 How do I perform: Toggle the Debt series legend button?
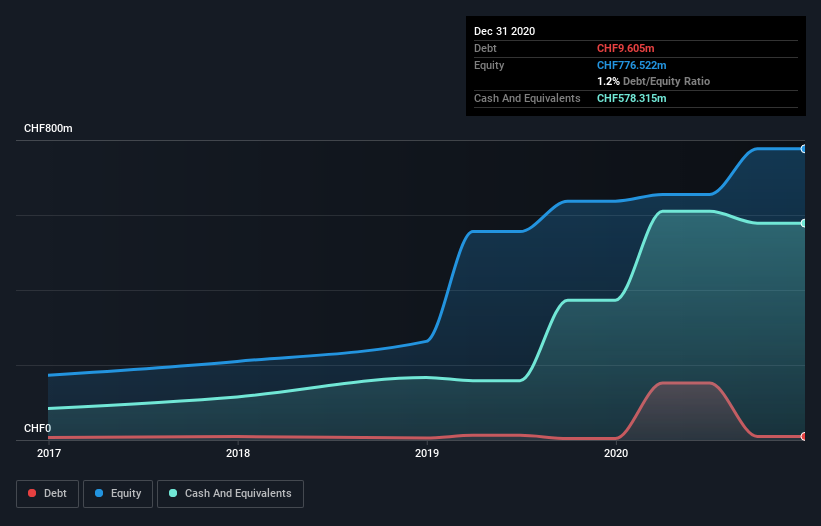[48, 494]
